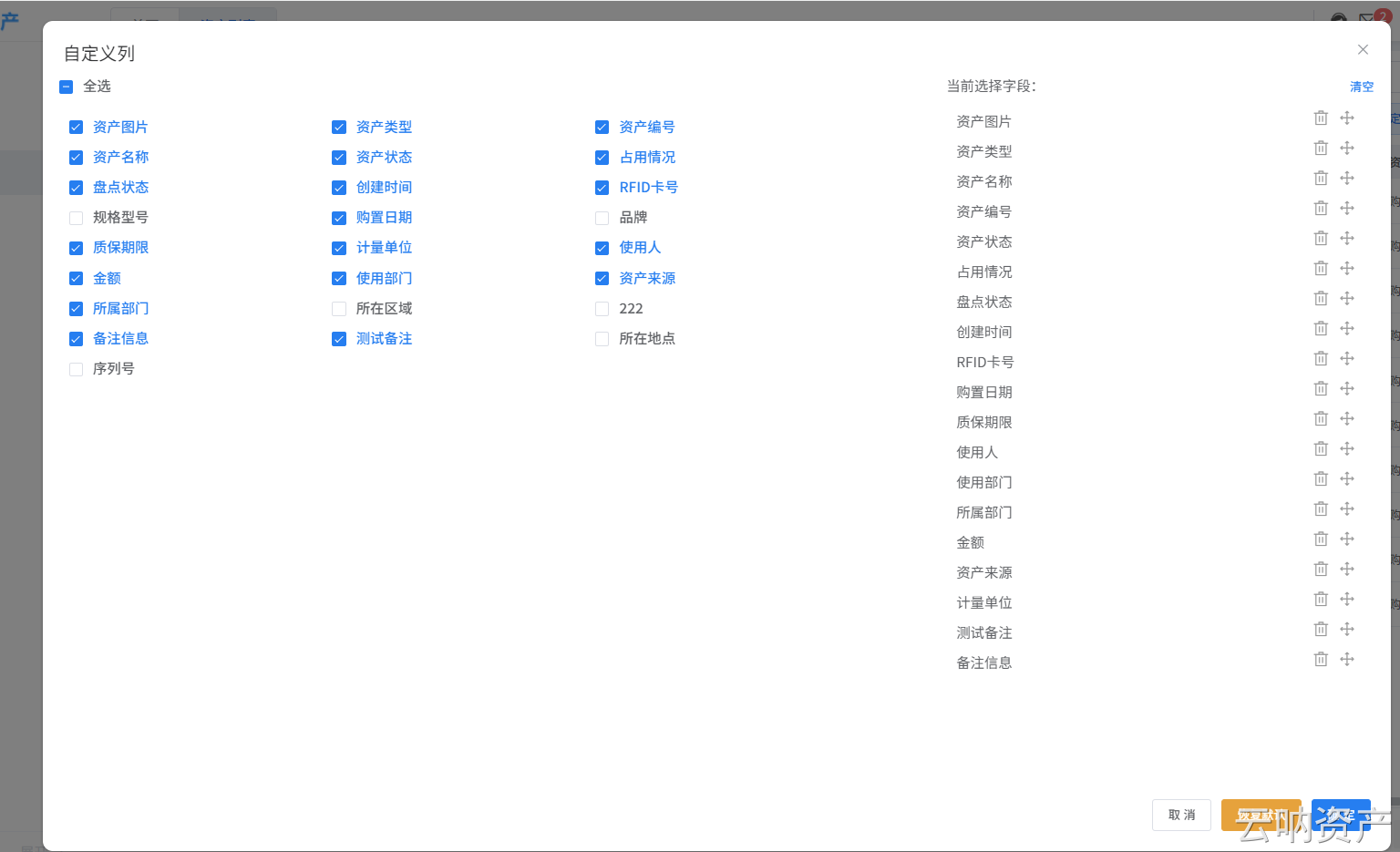Disable the 占用情况 column
Image resolution: width=1400 pixels, height=852 pixels.
pyautogui.click(x=602, y=158)
